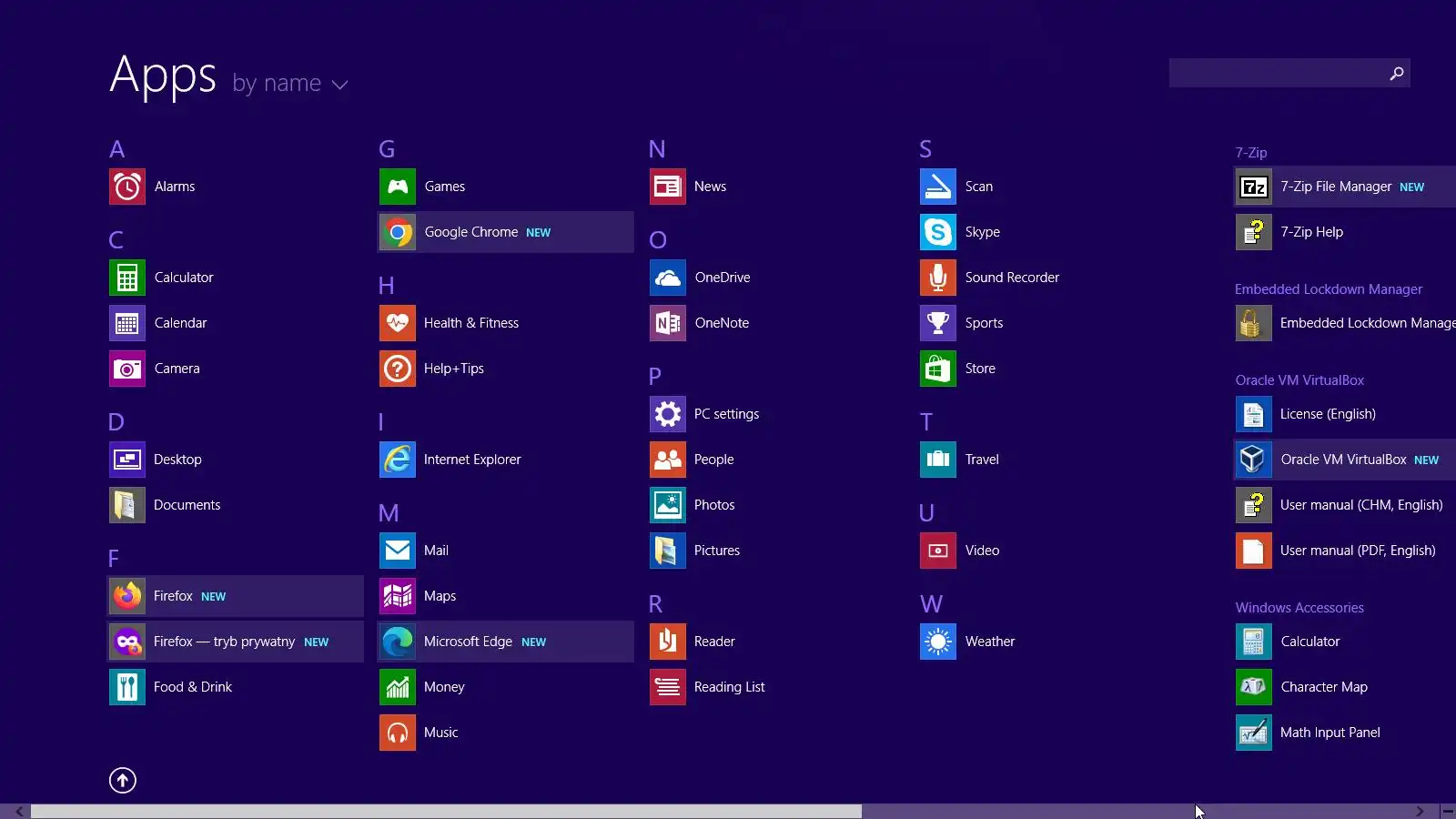Open the Travel app icon
1456x819 pixels.
coord(938,460)
